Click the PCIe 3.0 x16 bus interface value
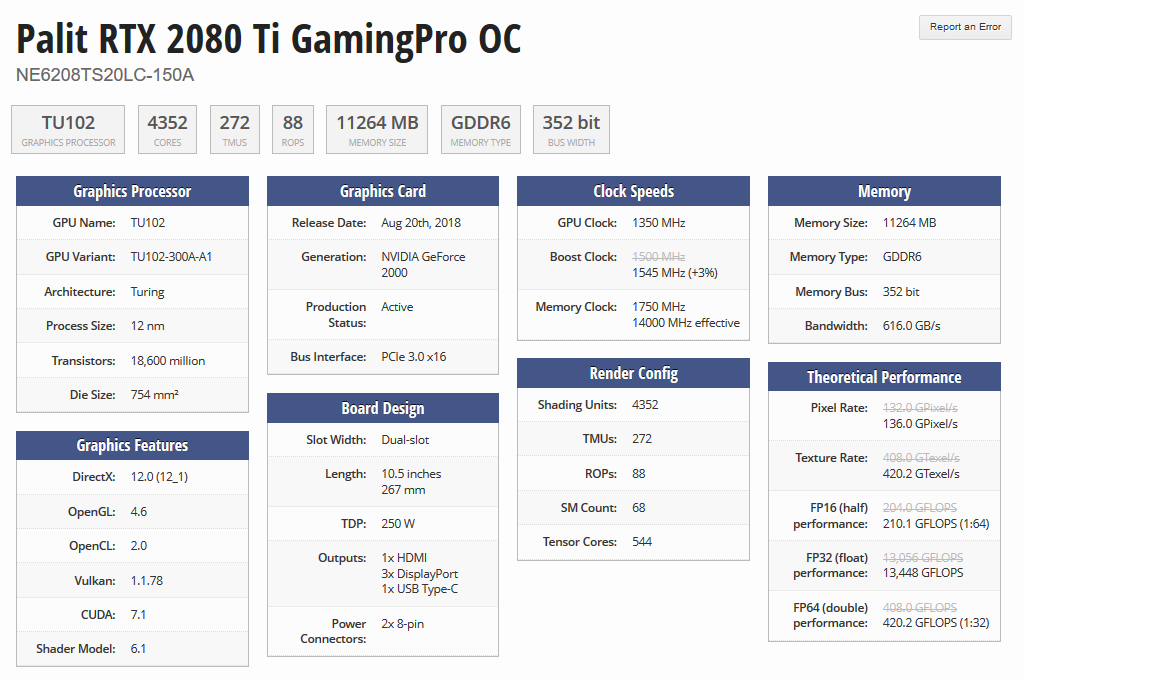This screenshot has height=679, width=1152. coord(414,356)
